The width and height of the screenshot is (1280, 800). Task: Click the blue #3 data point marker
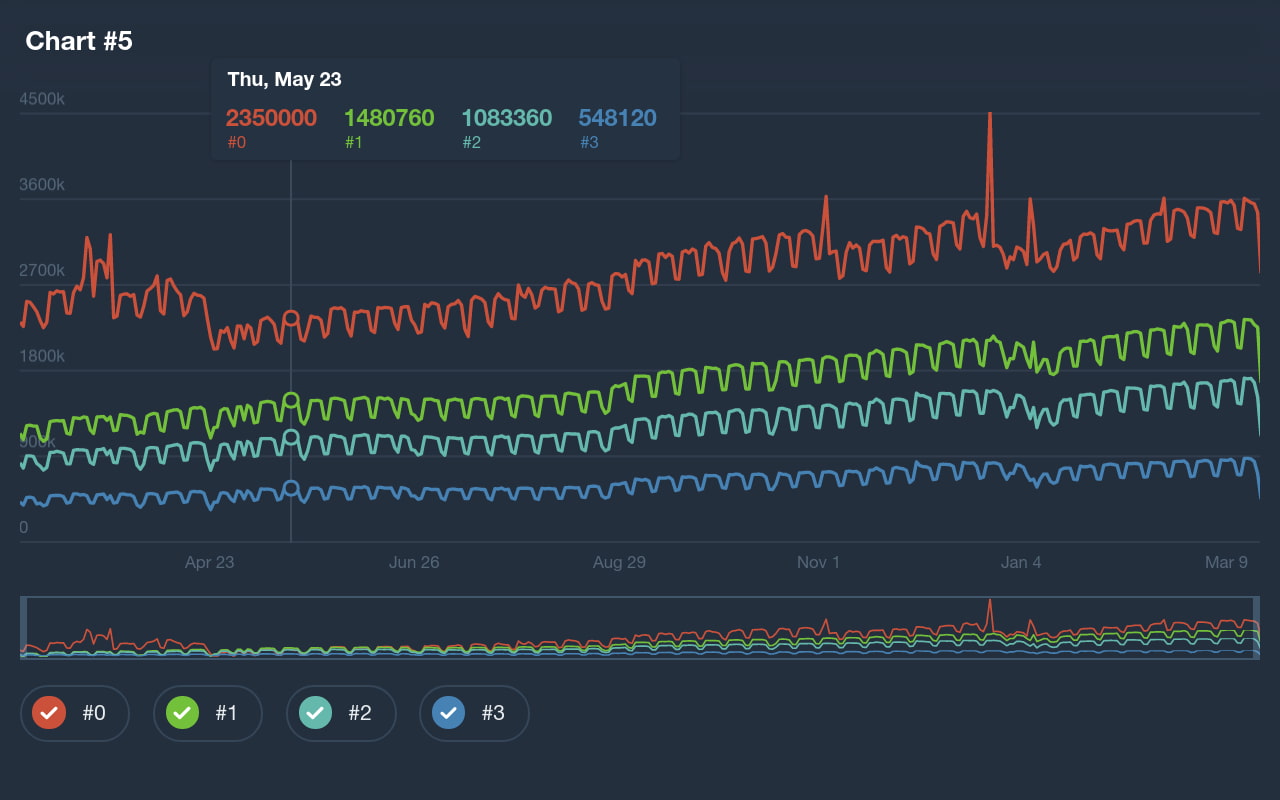pos(291,489)
